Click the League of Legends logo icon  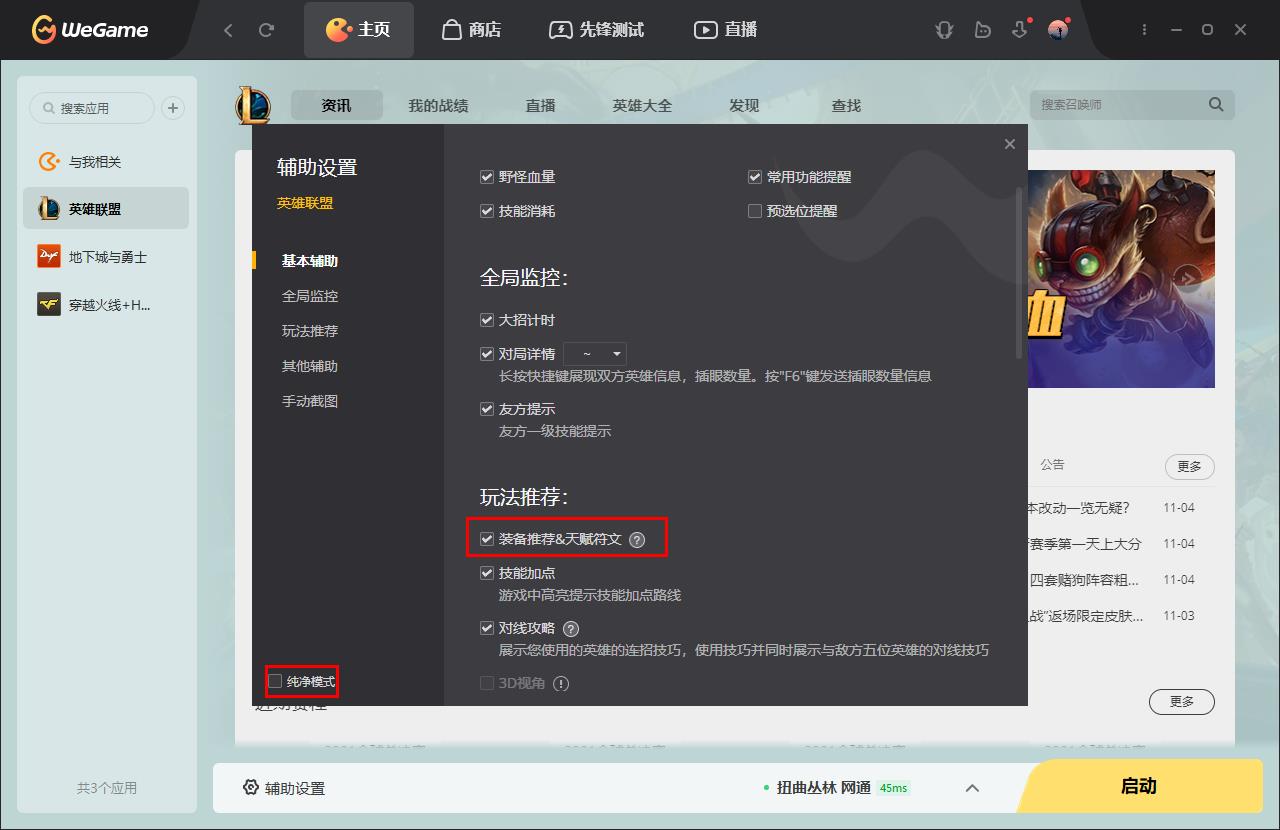pyautogui.click(x=253, y=105)
